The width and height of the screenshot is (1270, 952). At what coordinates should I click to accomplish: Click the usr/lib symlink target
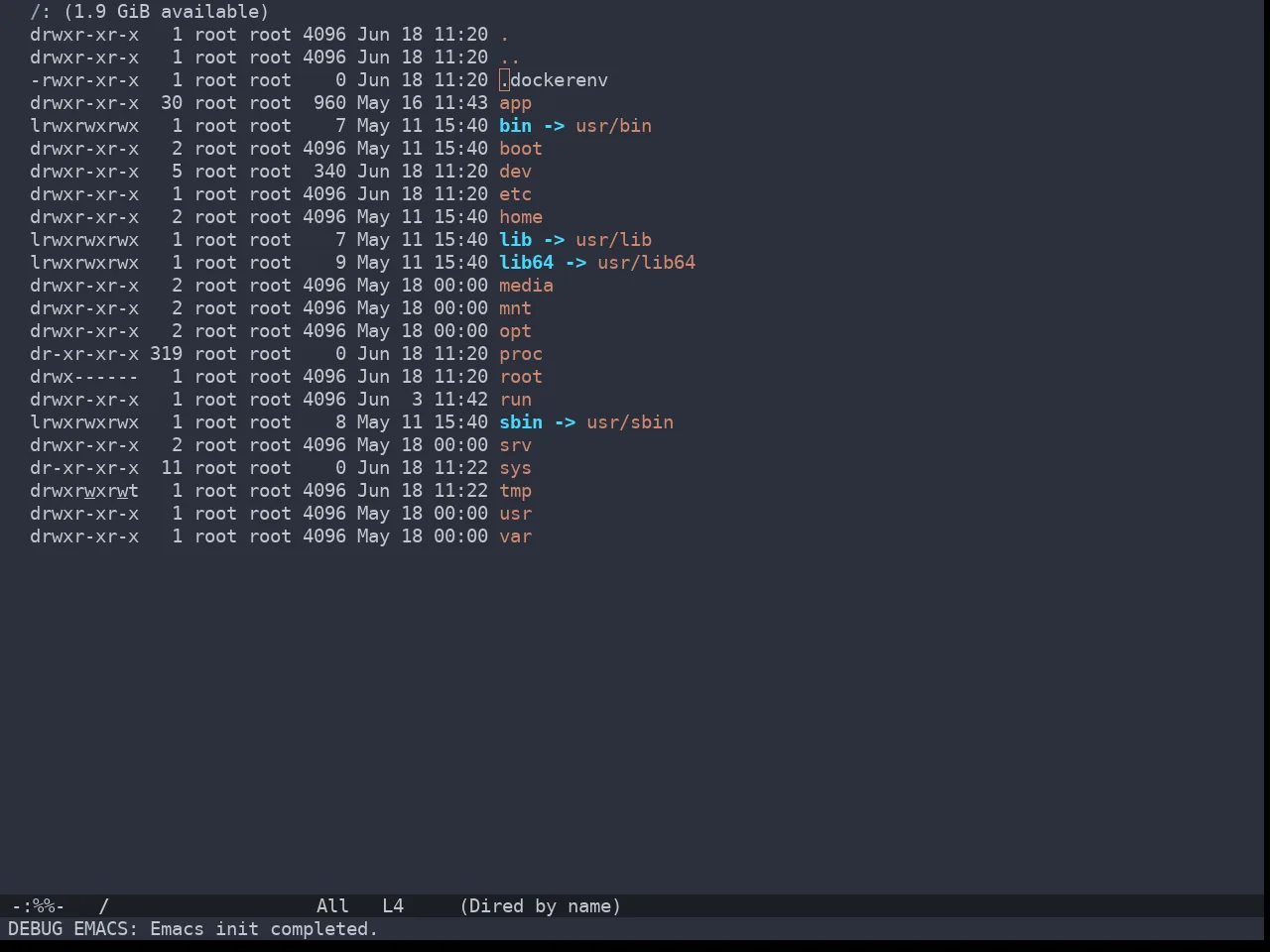click(x=613, y=240)
